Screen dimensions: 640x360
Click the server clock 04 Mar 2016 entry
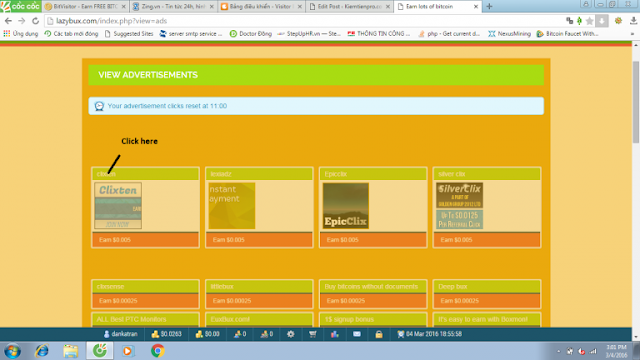coord(429,334)
